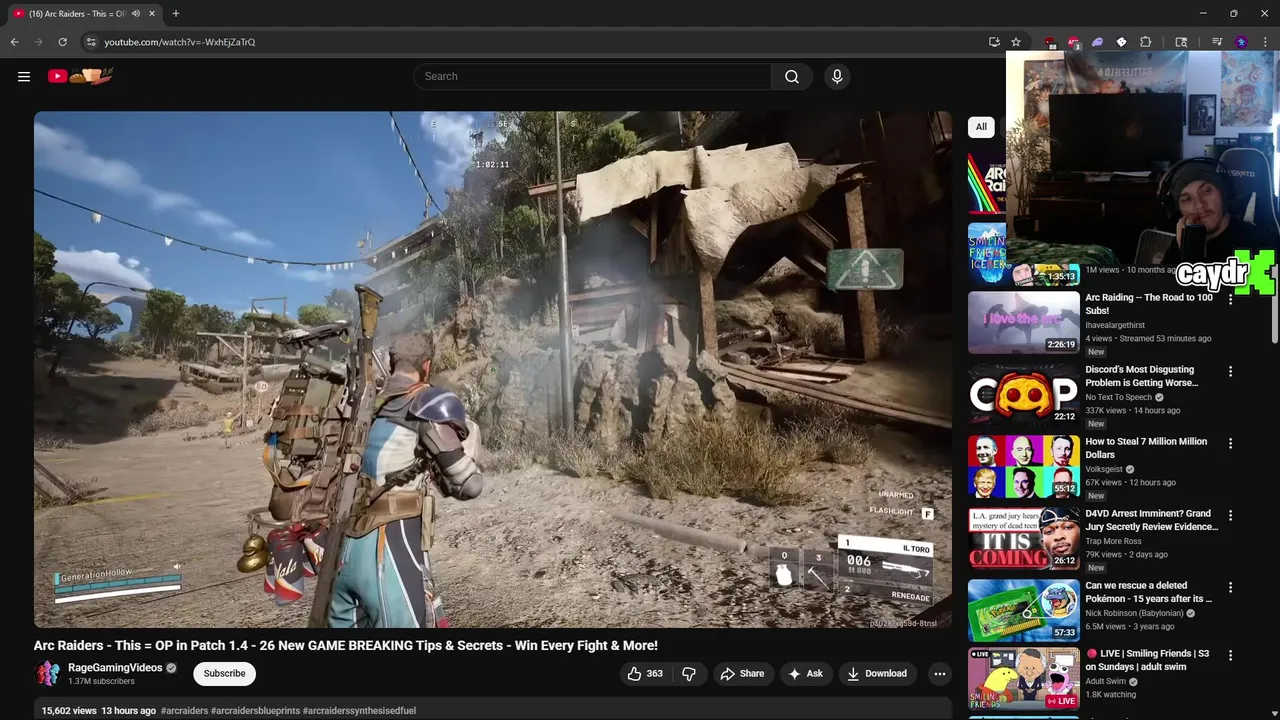This screenshot has height=720, width=1280.
Task: Click the search magnifier button
Action: tap(792, 76)
